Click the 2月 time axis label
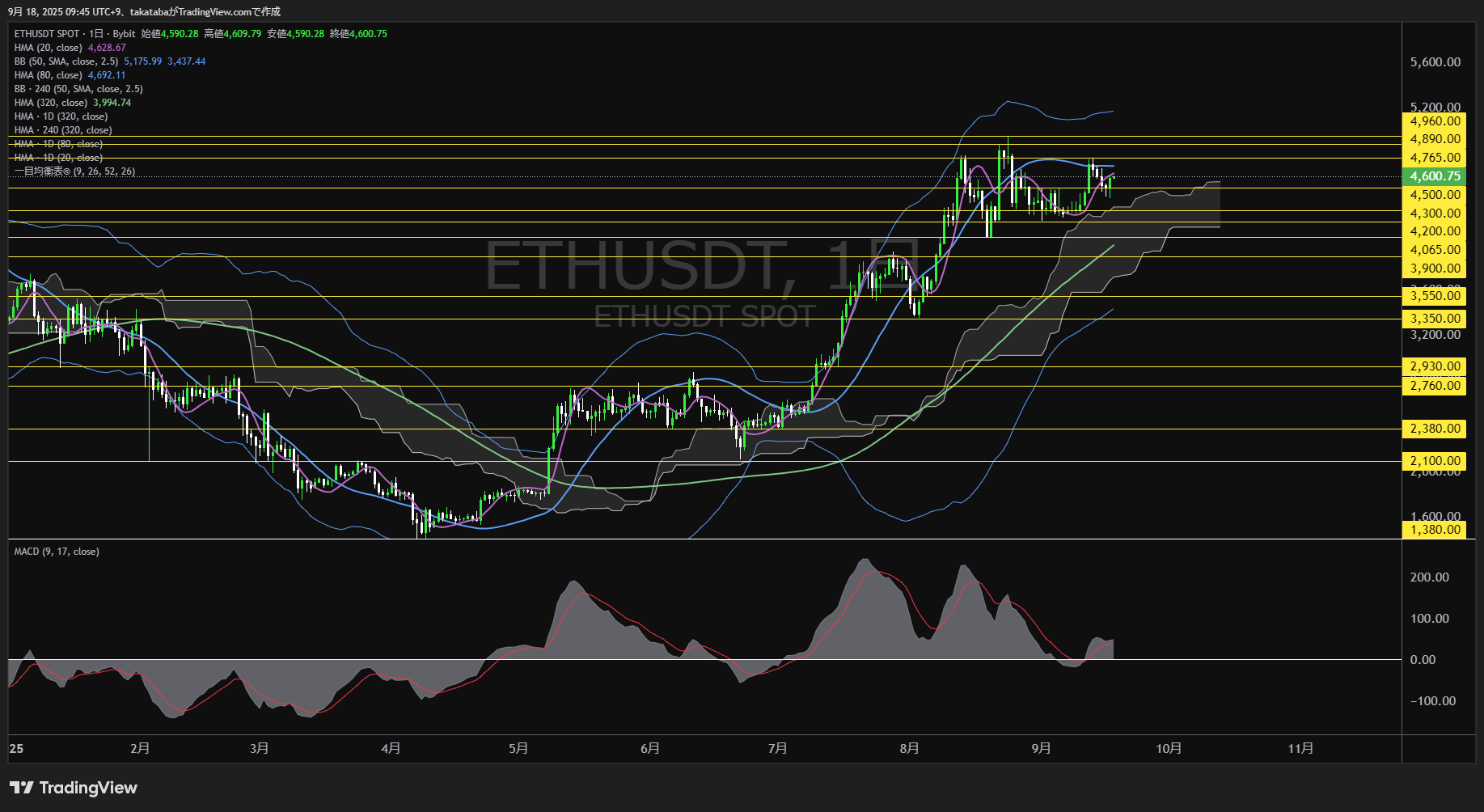 coord(140,748)
